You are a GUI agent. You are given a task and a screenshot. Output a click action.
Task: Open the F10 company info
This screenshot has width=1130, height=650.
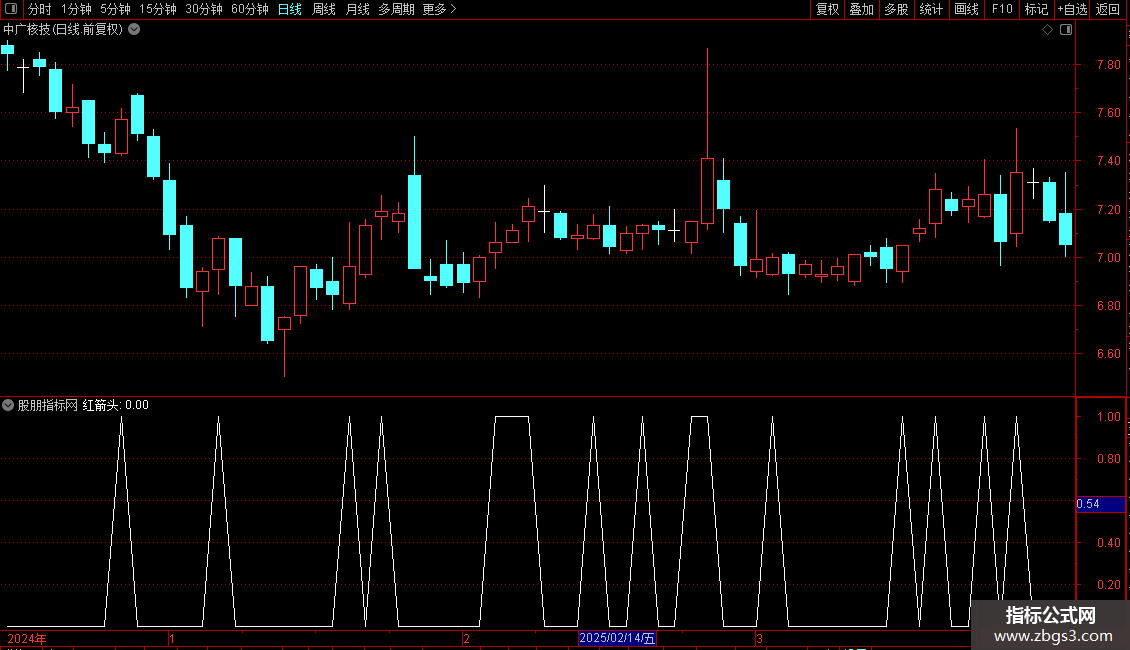[x=1002, y=9]
